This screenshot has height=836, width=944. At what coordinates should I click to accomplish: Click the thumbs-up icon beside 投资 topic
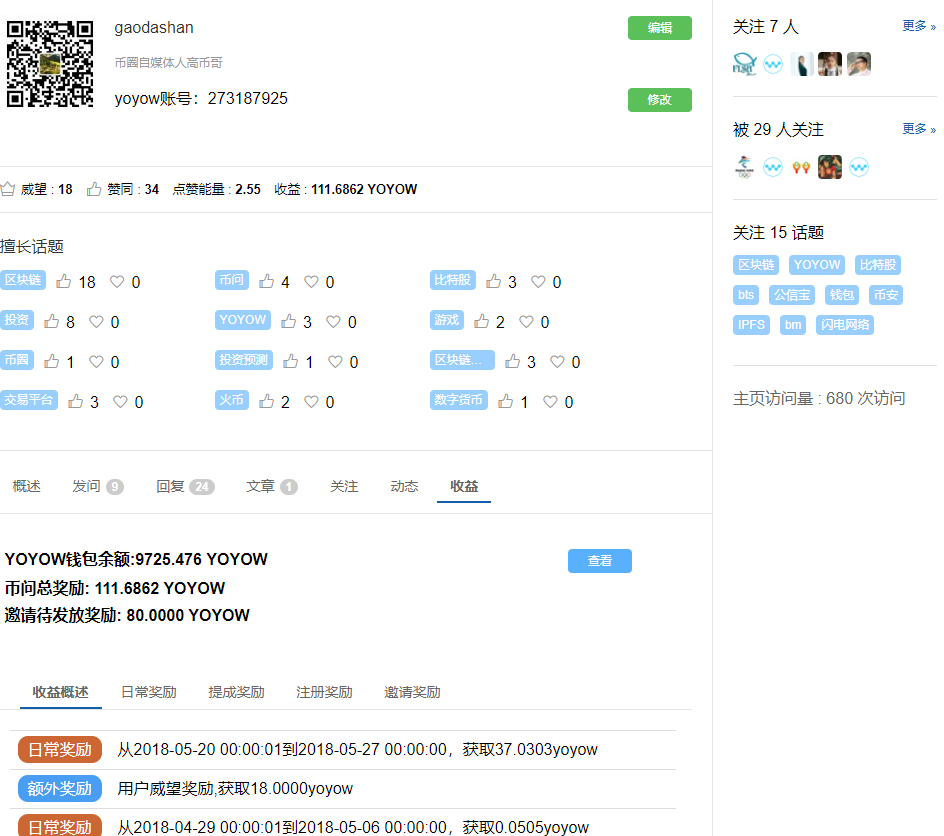[52, 321]
